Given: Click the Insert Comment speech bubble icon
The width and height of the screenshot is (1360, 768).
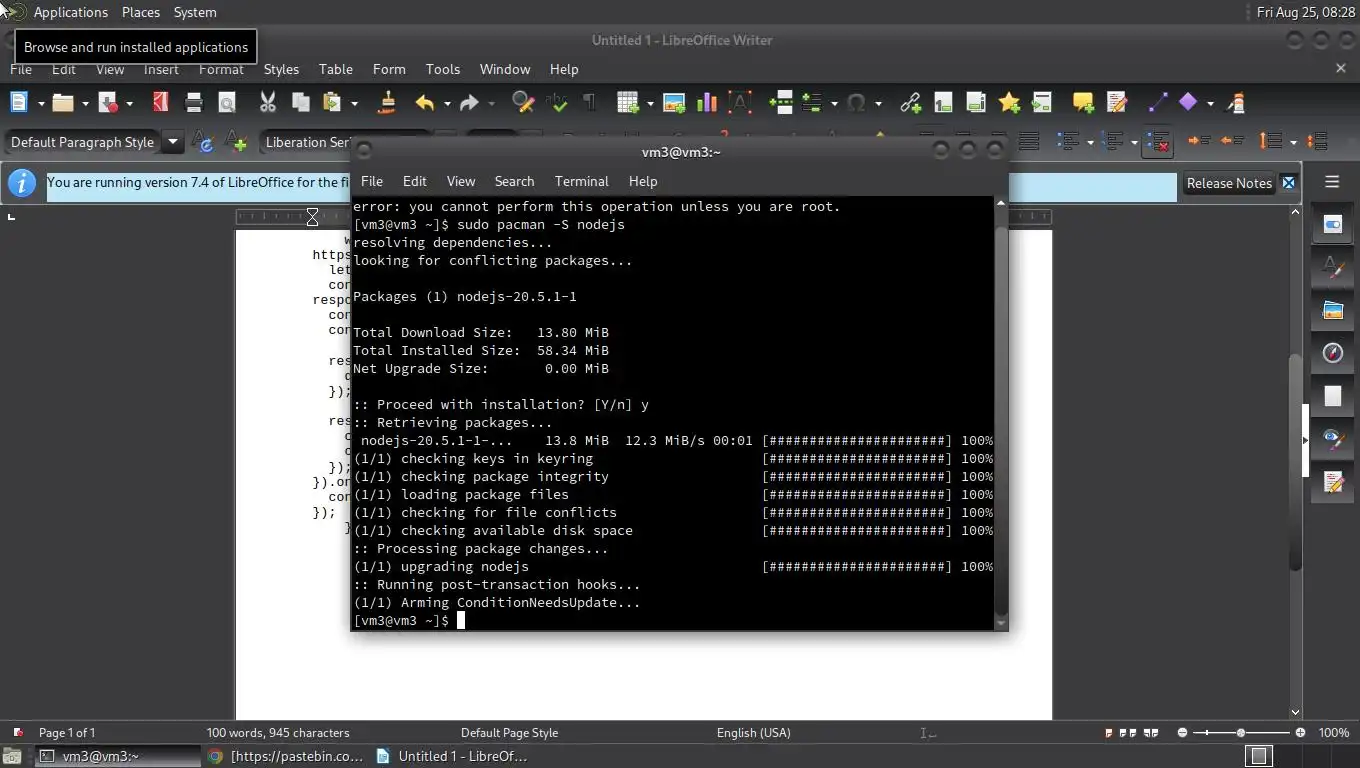Looking at the screenshot, I should pos(1083,102).
